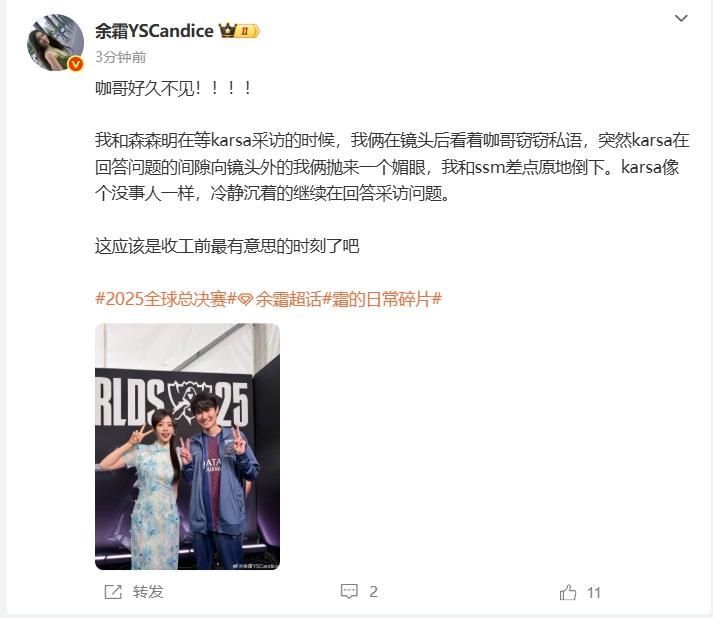The width and height of the screenshot is (713, 618).
Task: Open the #2025全球总决赛# hashtag
Action: [x=166, y=299]
